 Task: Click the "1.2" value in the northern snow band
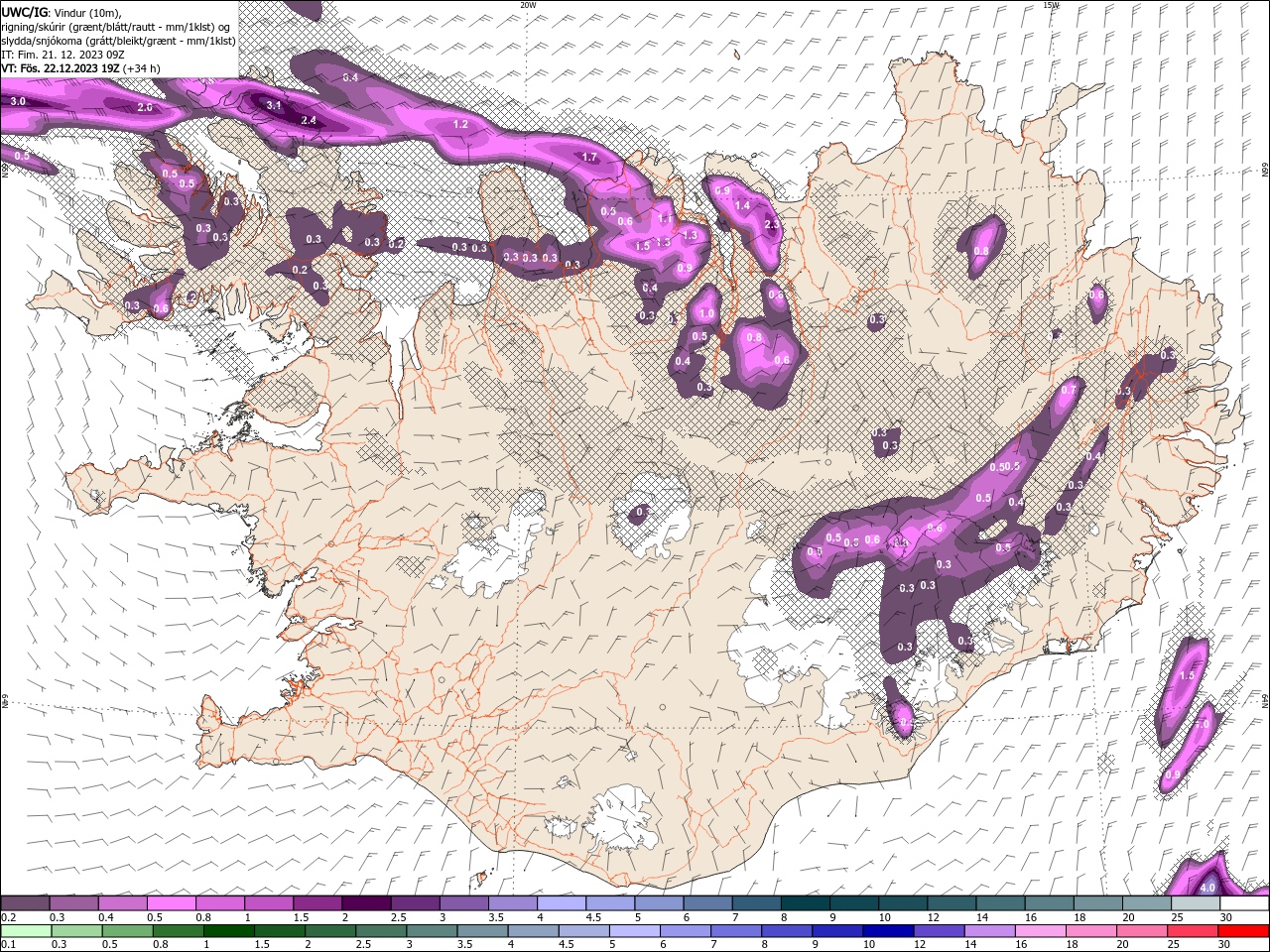[460, 125]
